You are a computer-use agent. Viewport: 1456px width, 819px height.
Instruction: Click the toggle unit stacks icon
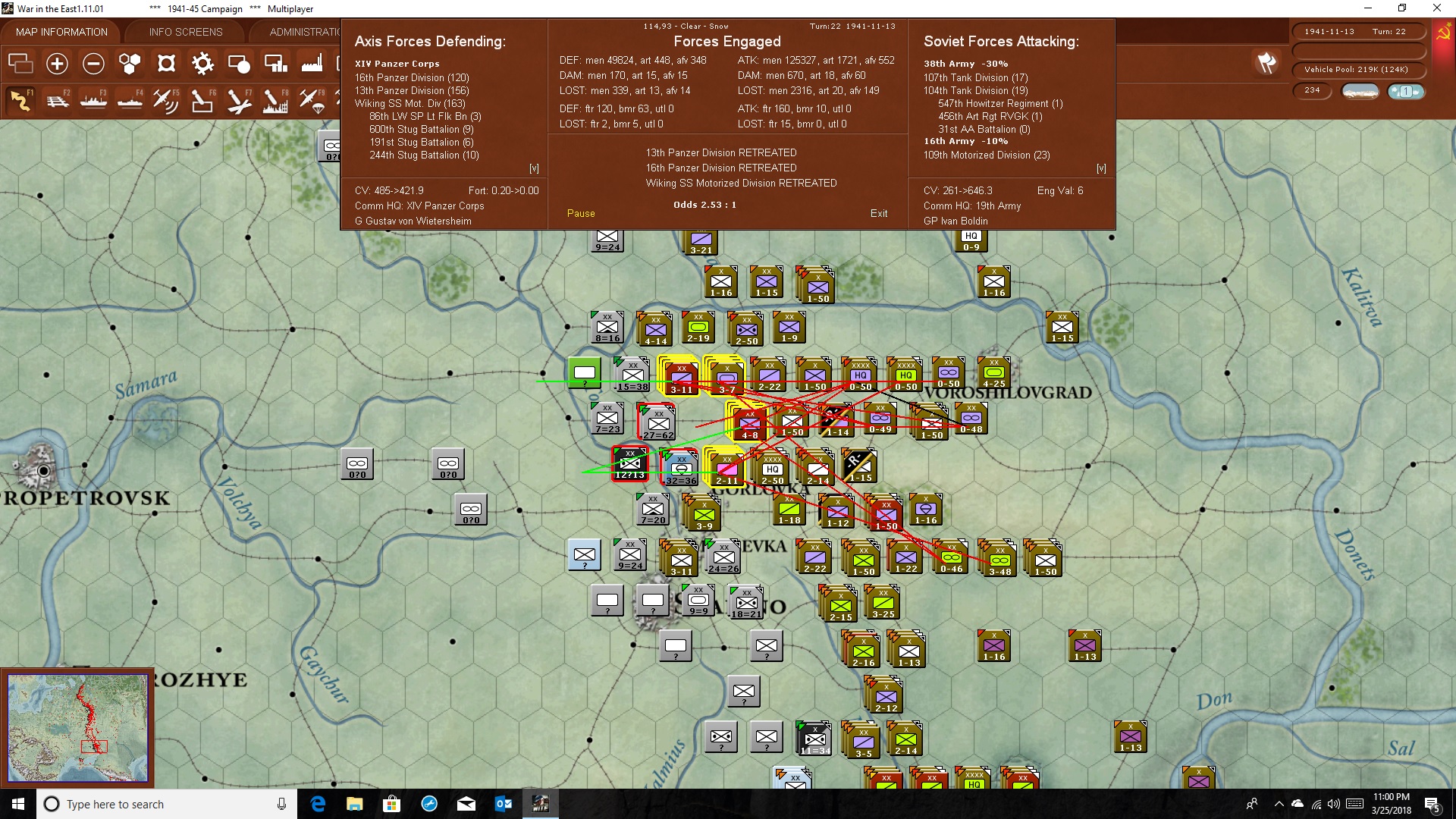click(20, 64)
